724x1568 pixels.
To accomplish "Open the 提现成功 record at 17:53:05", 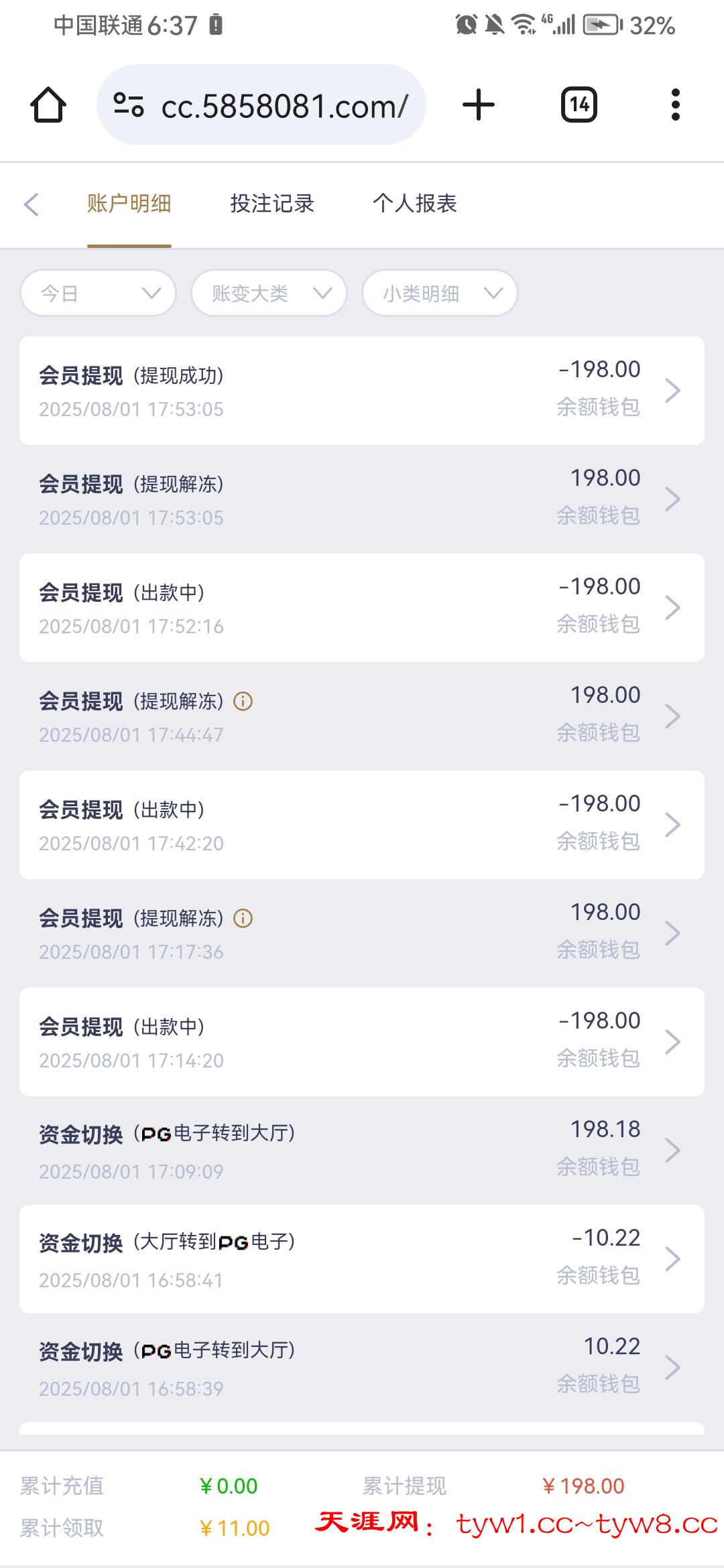I will pyautogui.click(x=362, y=391).
